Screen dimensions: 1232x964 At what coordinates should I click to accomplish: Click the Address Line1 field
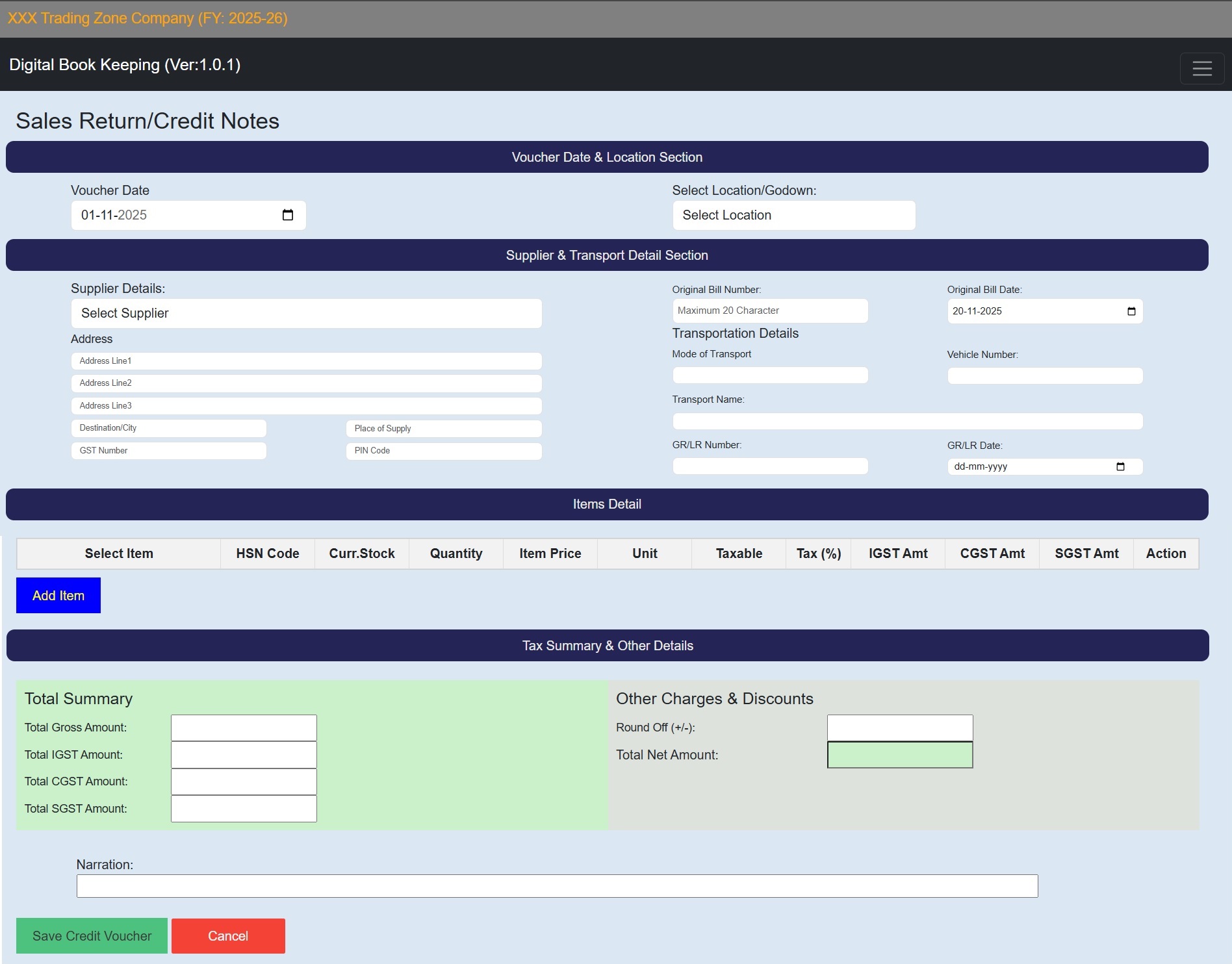pyautogui.click(x=306, y=361)
